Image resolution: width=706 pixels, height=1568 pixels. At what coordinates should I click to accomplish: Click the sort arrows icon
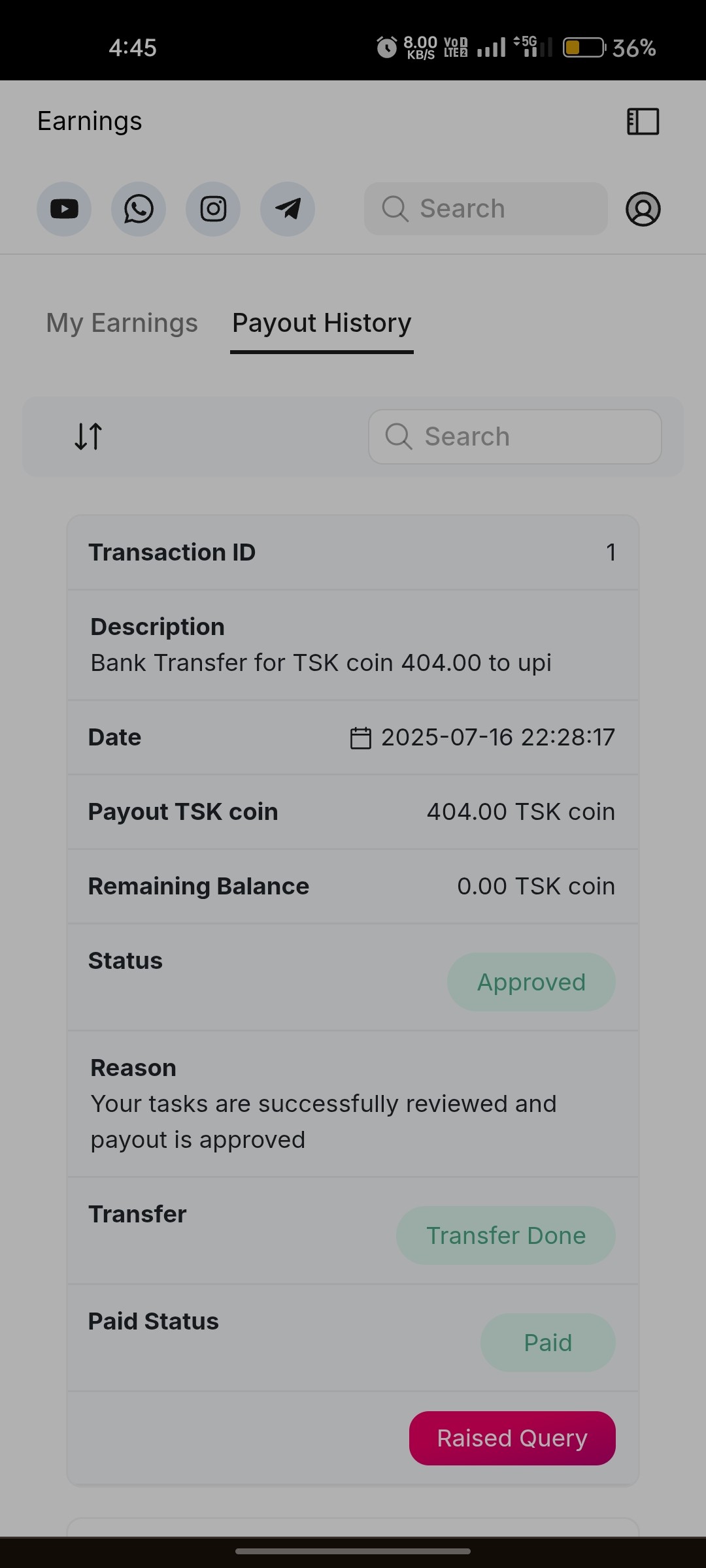coord(88,436)
